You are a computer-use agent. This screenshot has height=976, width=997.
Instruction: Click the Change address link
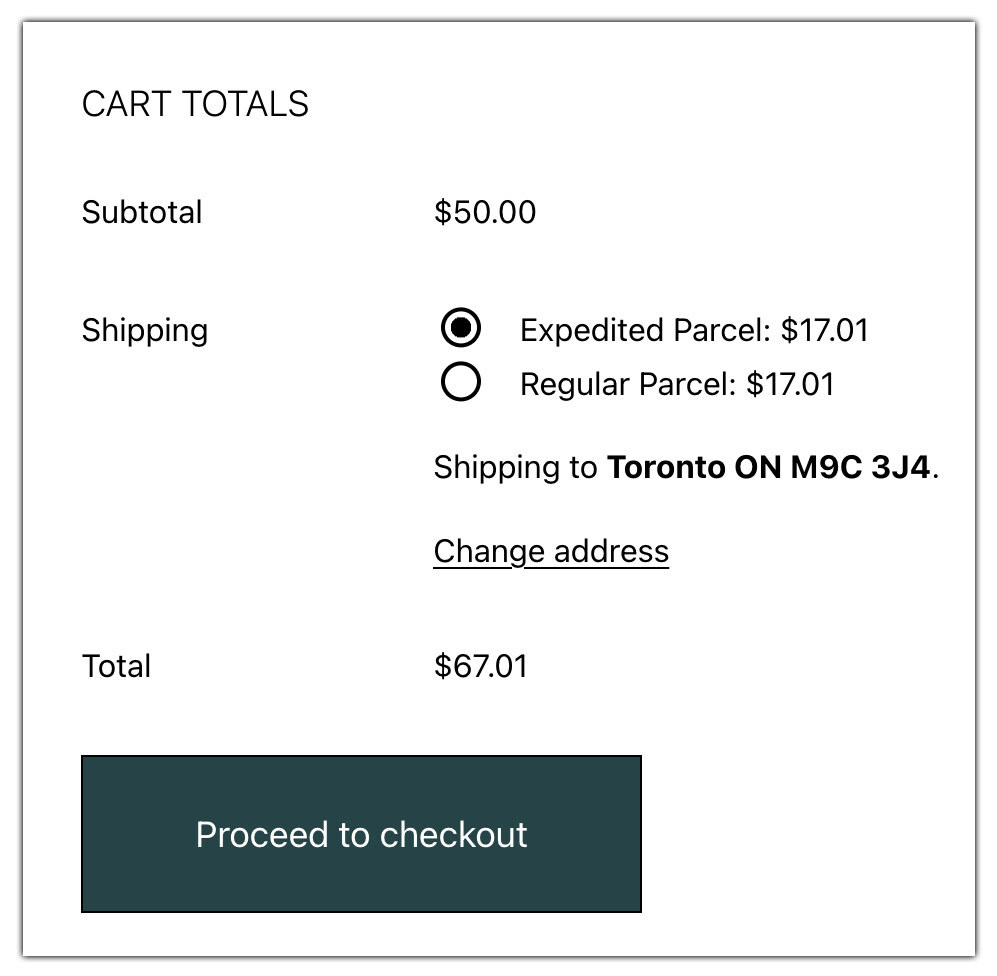[x=550, y=551]
